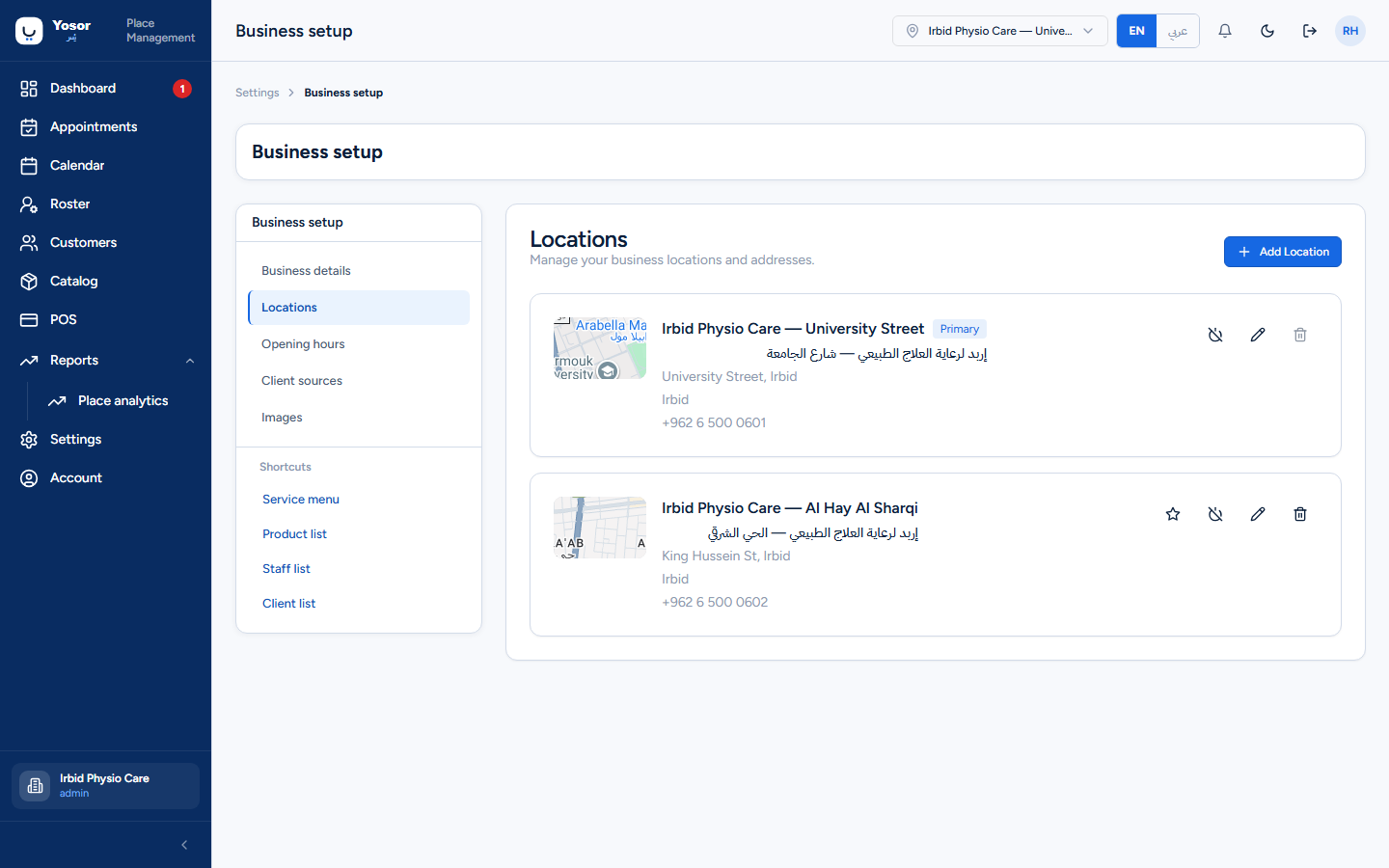Deactivate the Al Hay Al Sharqi location icon
The image size is (1389, 868).
point(1215,514)
